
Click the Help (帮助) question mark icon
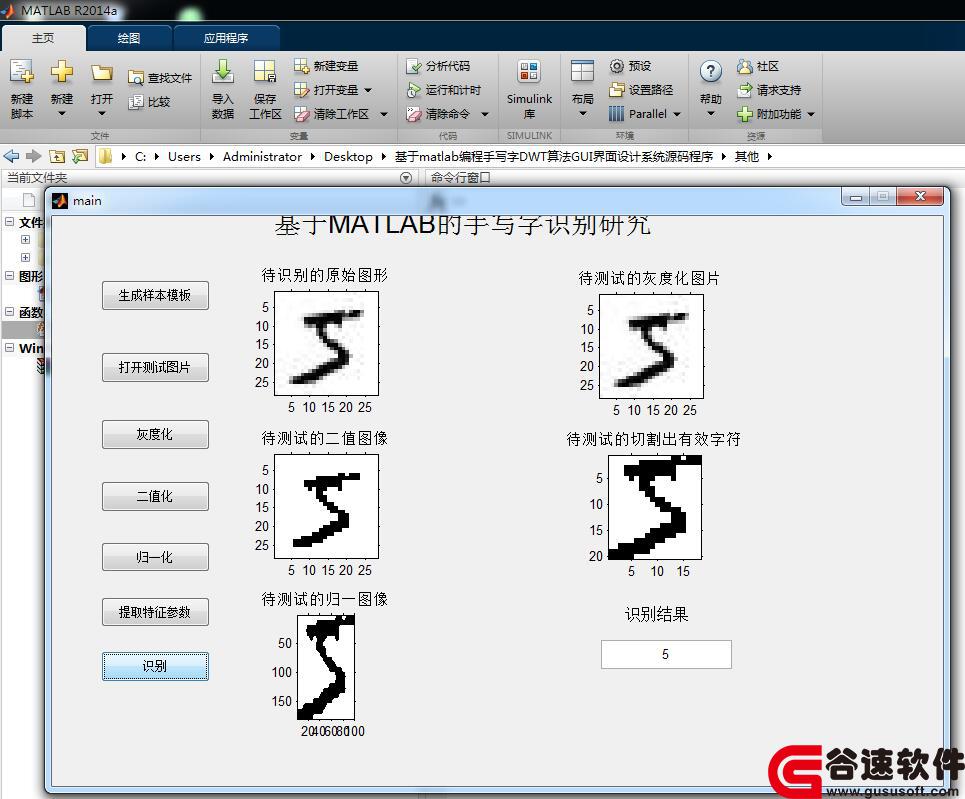coord(711,72)
